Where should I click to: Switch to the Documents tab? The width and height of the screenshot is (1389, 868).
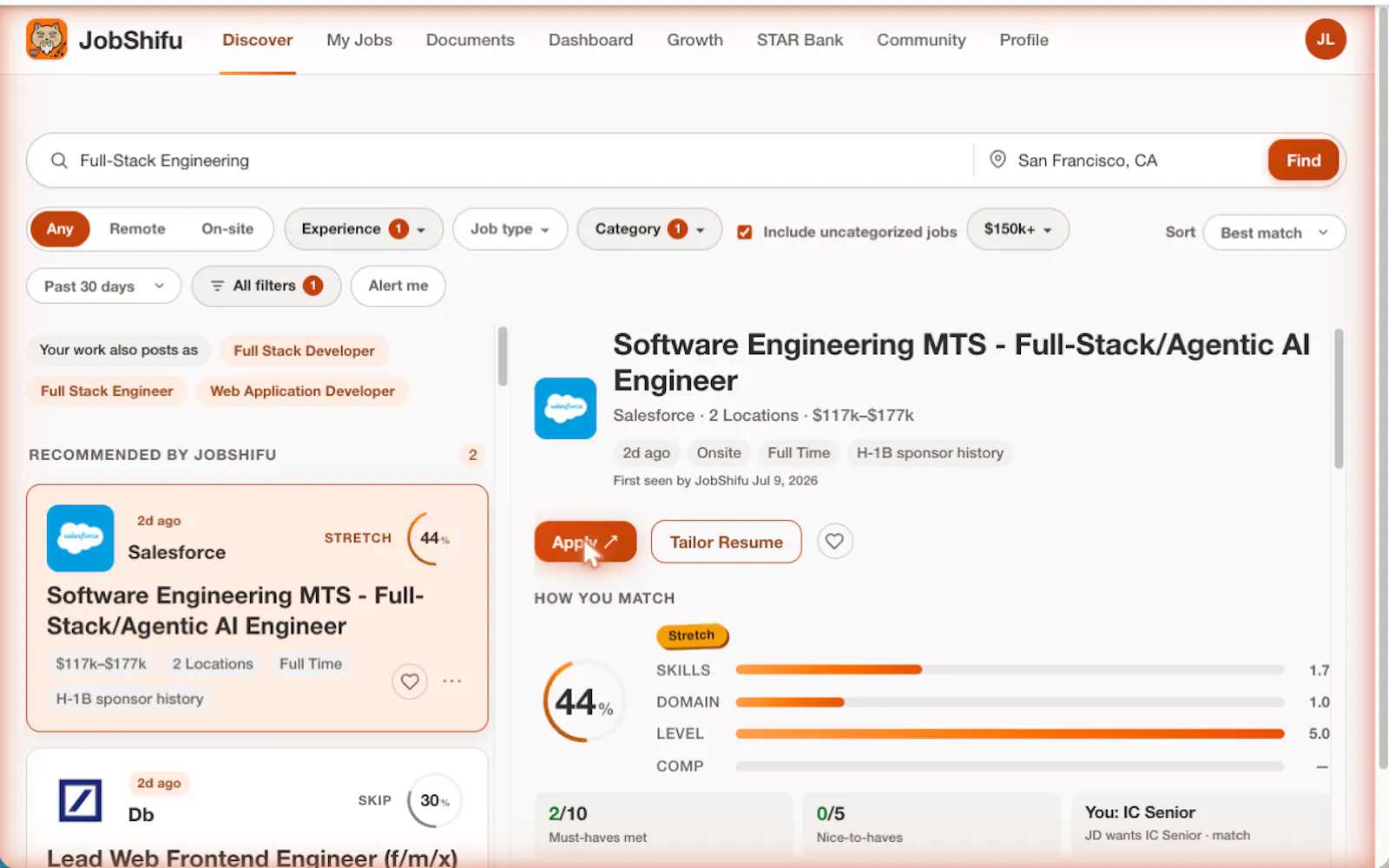[x=471, y=40]
